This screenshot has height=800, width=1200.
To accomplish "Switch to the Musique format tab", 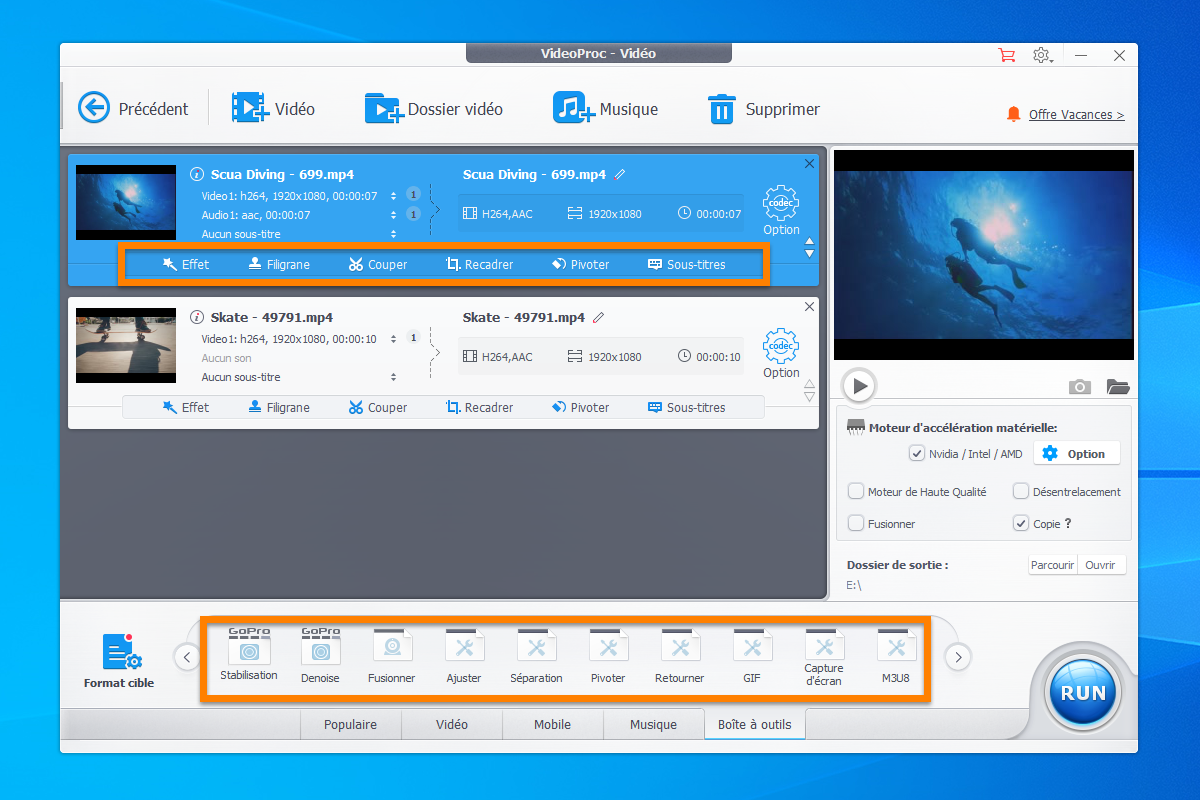I will point(653,724).
